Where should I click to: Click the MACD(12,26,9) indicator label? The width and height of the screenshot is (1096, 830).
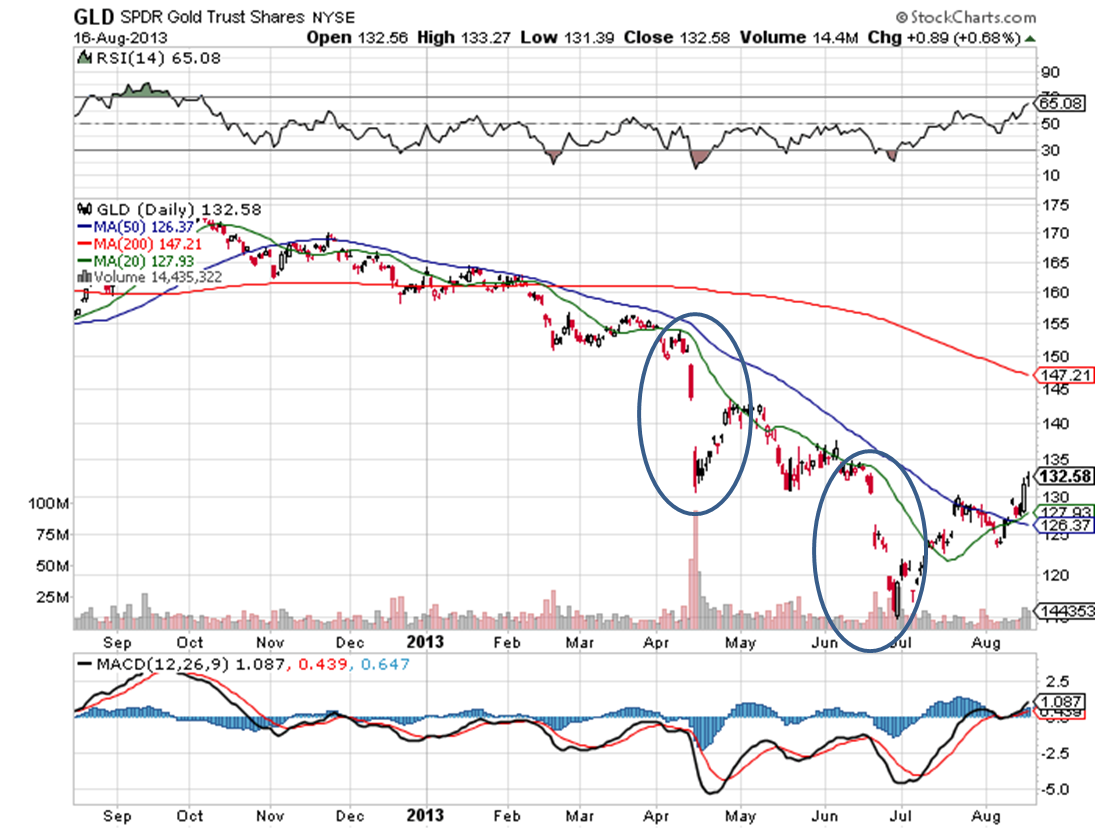point(163,664)
